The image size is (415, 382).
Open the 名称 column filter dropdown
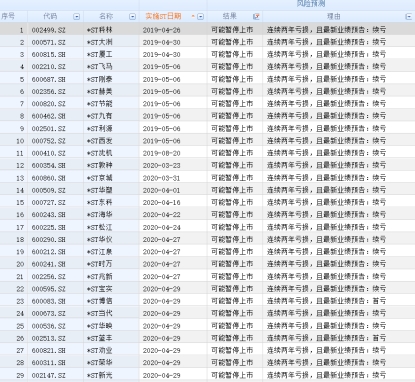[x=132, y=17]
